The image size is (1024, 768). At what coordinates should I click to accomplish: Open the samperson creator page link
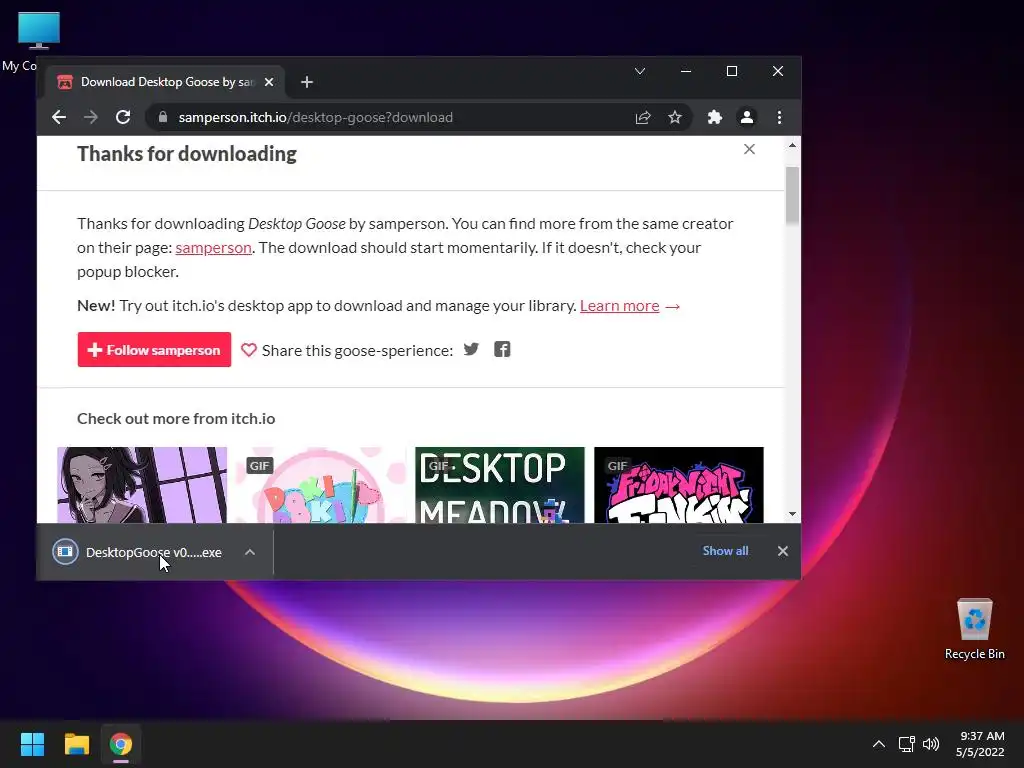(214, 248)
